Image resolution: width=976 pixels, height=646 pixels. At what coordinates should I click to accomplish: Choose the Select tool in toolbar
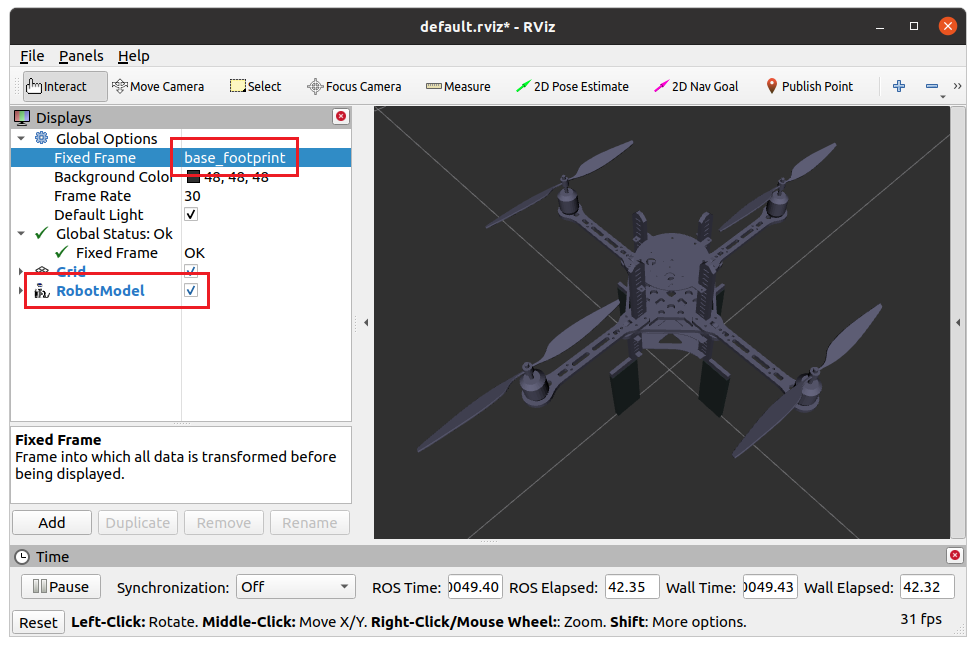coord(256,86)
